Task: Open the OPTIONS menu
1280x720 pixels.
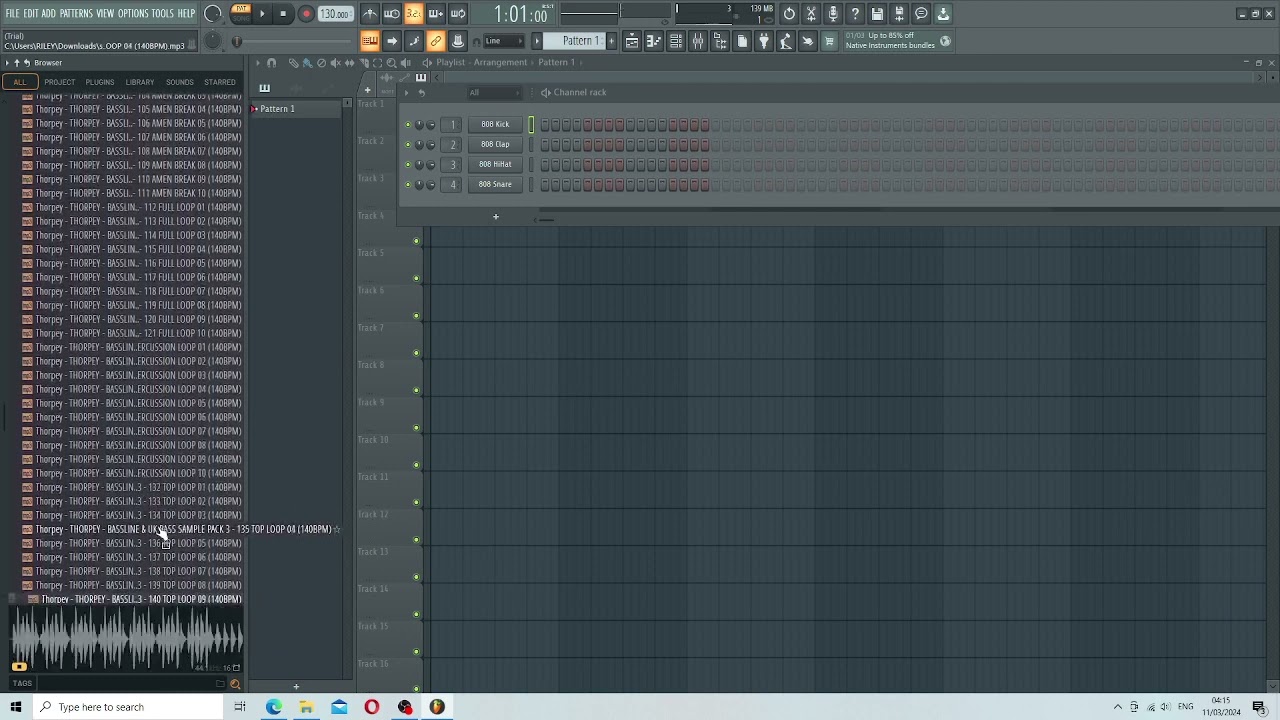Action: (x=133, y=14)
